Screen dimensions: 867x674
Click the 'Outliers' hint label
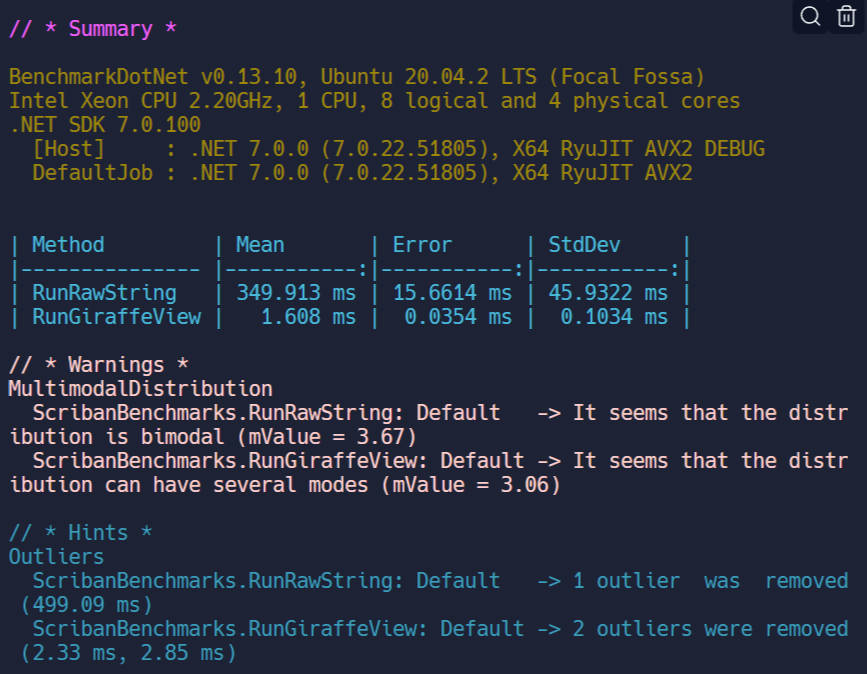[56, 557]
